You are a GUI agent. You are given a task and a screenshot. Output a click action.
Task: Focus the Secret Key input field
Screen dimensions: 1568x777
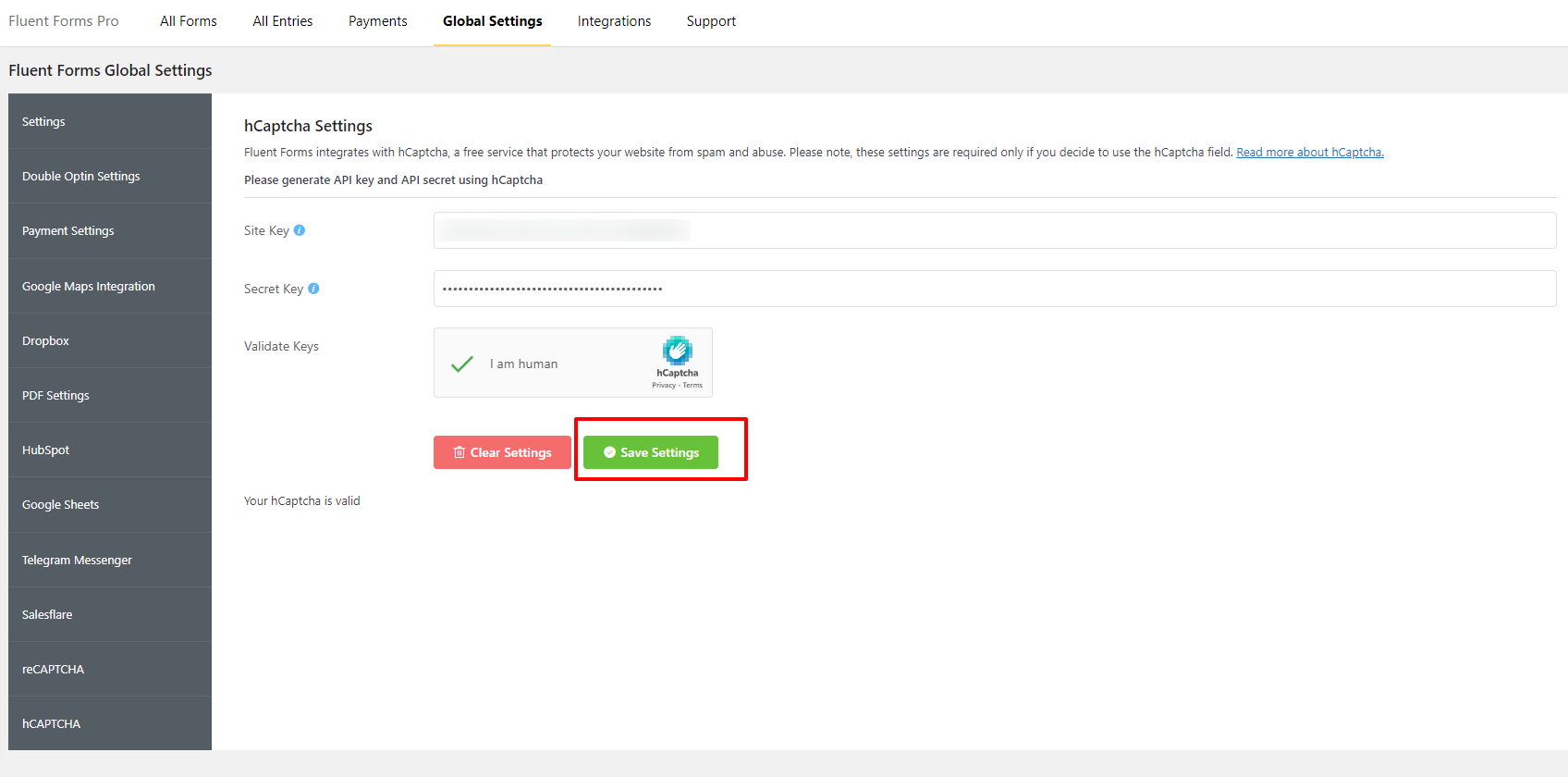(x=995, y=289)
